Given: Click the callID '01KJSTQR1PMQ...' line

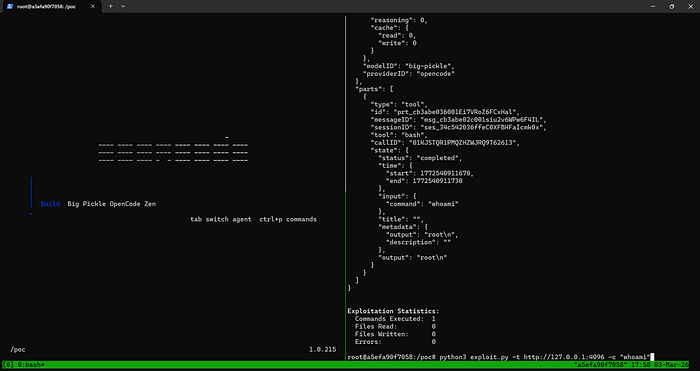Looking at the screenshot, I should (x=445, y=142).
